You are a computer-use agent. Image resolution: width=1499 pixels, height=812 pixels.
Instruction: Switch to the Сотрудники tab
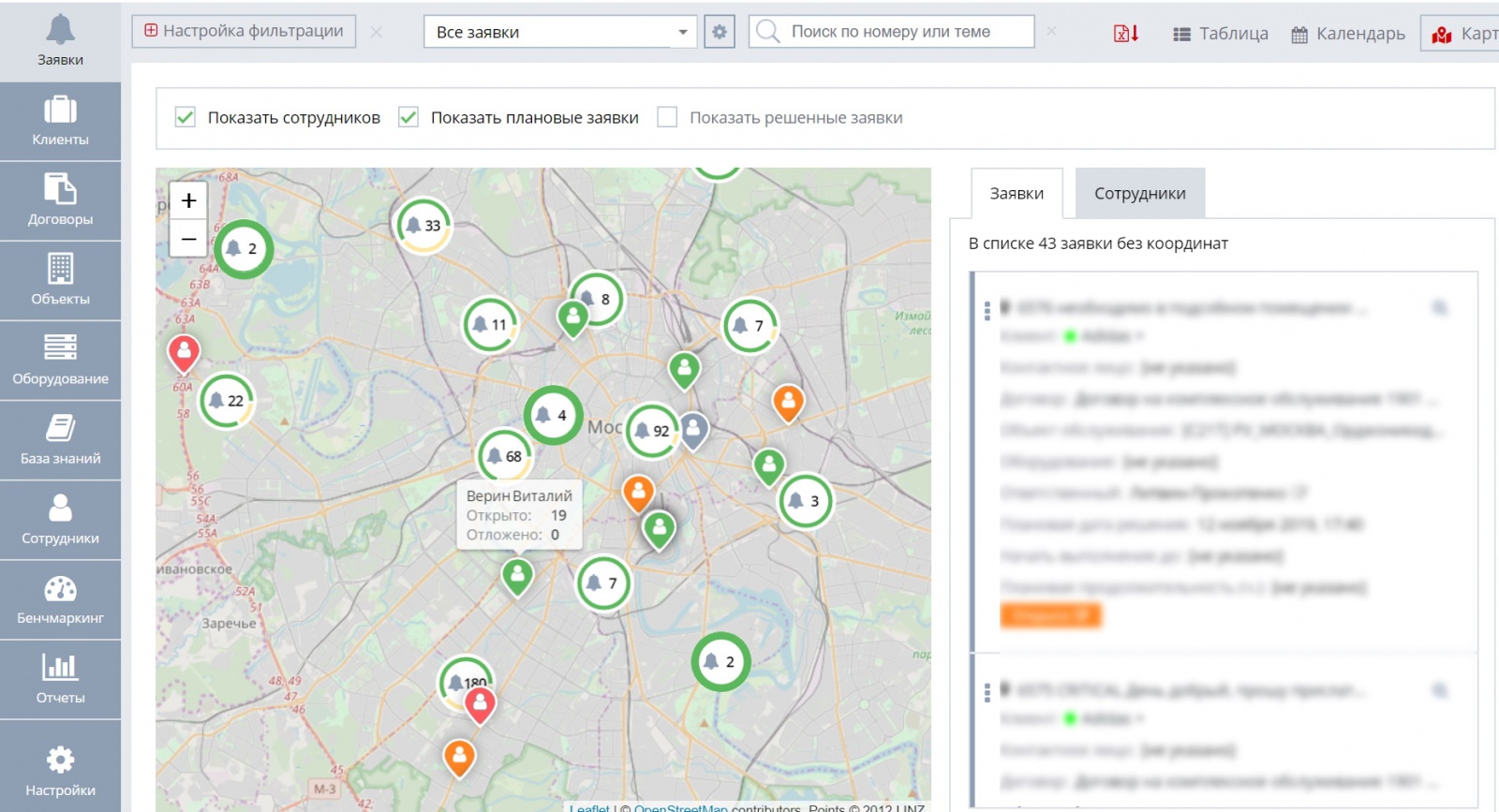(x=1139, y=194)
